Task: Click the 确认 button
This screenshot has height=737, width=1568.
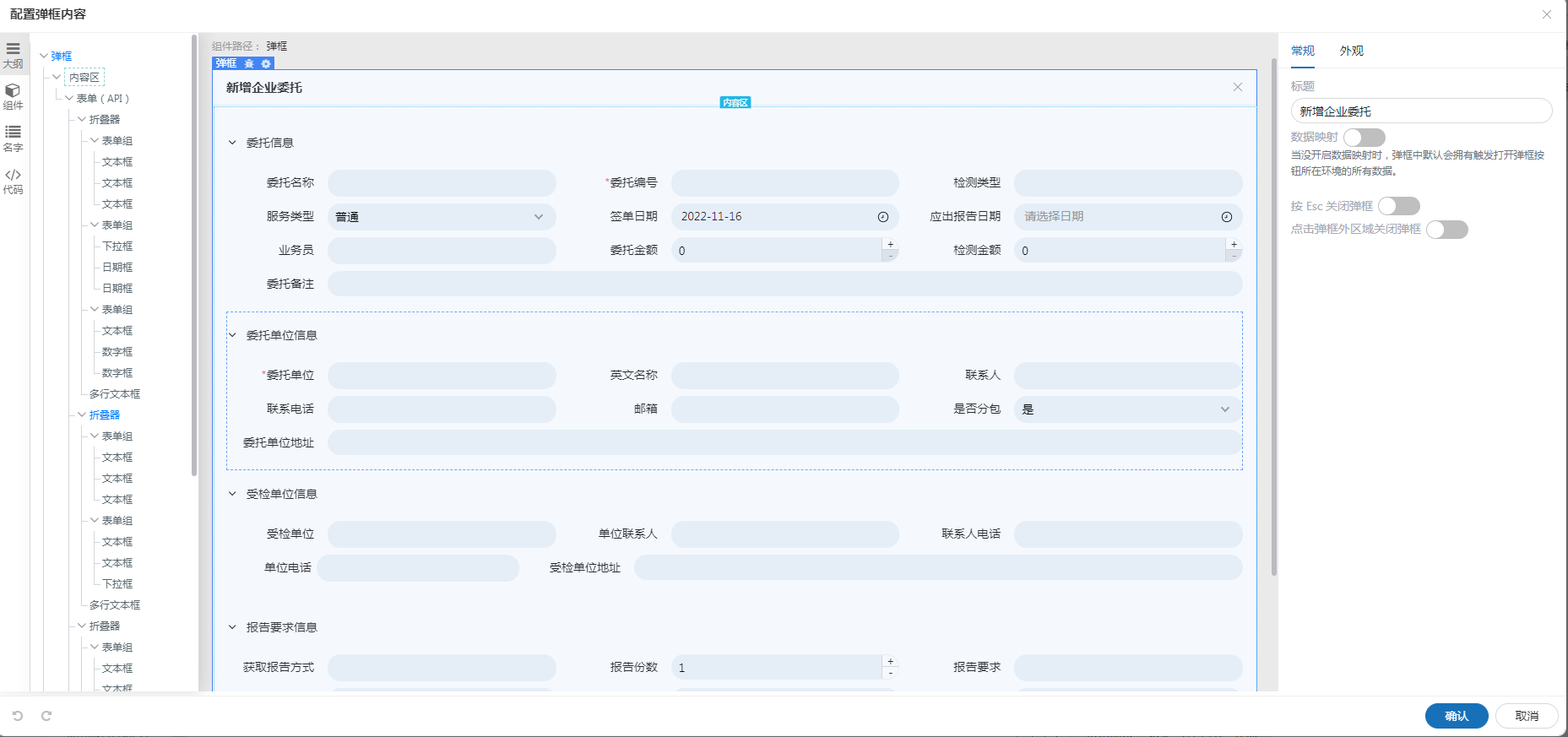Action: coord(1456,716)
